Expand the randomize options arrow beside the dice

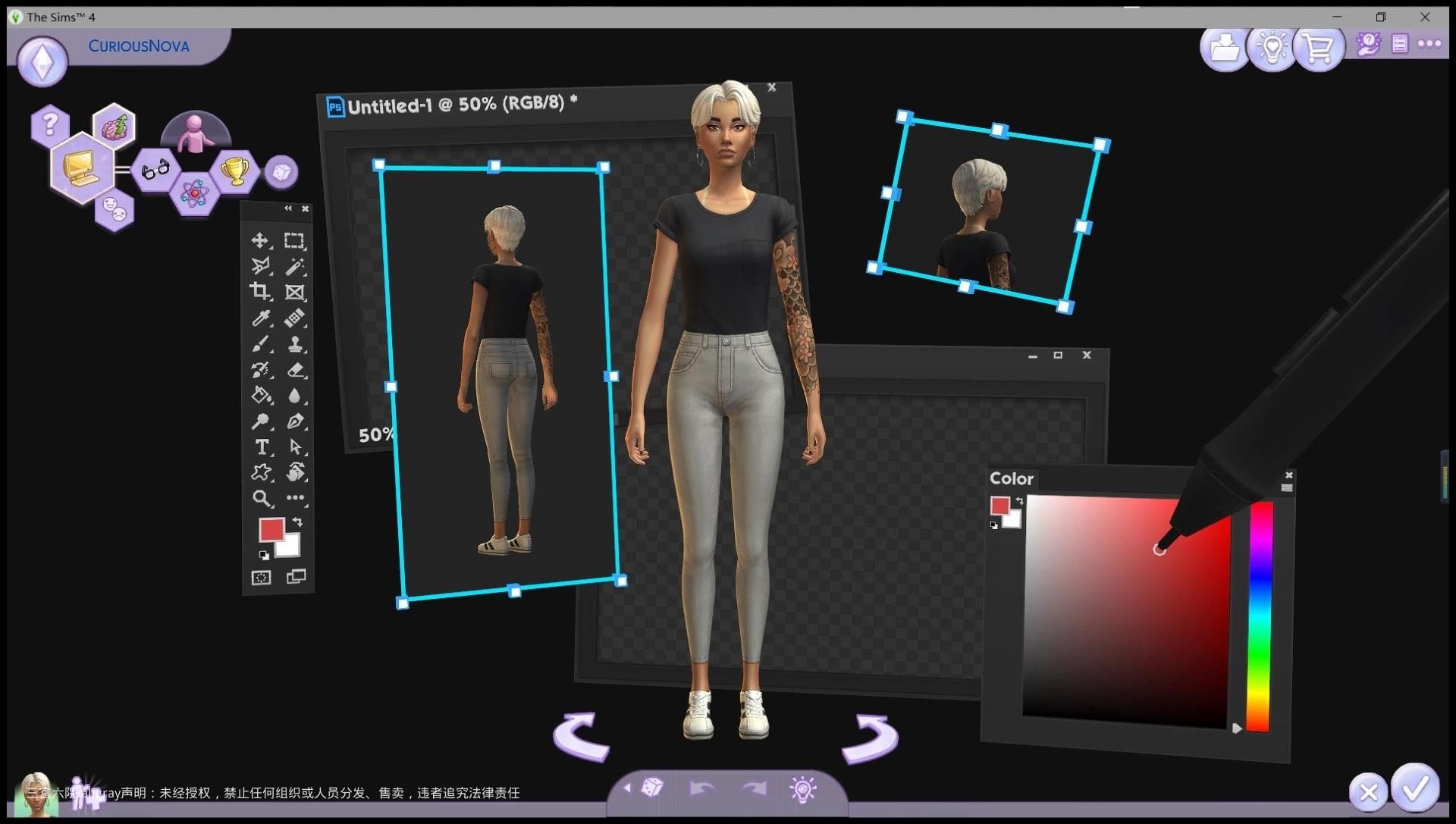click(627, 788)
